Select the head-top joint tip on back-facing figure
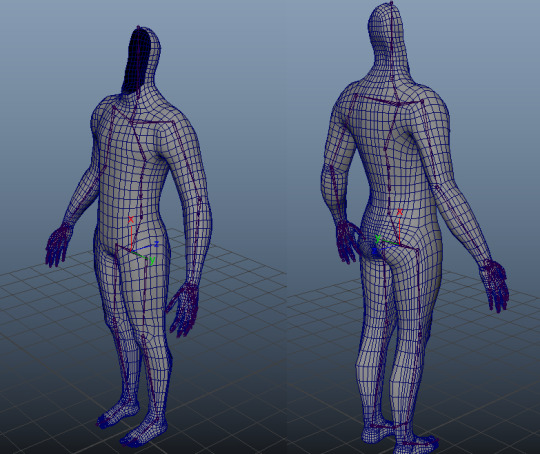Image resolution: width=540 pixels, height=454 pixels. [x=392, y=3]
